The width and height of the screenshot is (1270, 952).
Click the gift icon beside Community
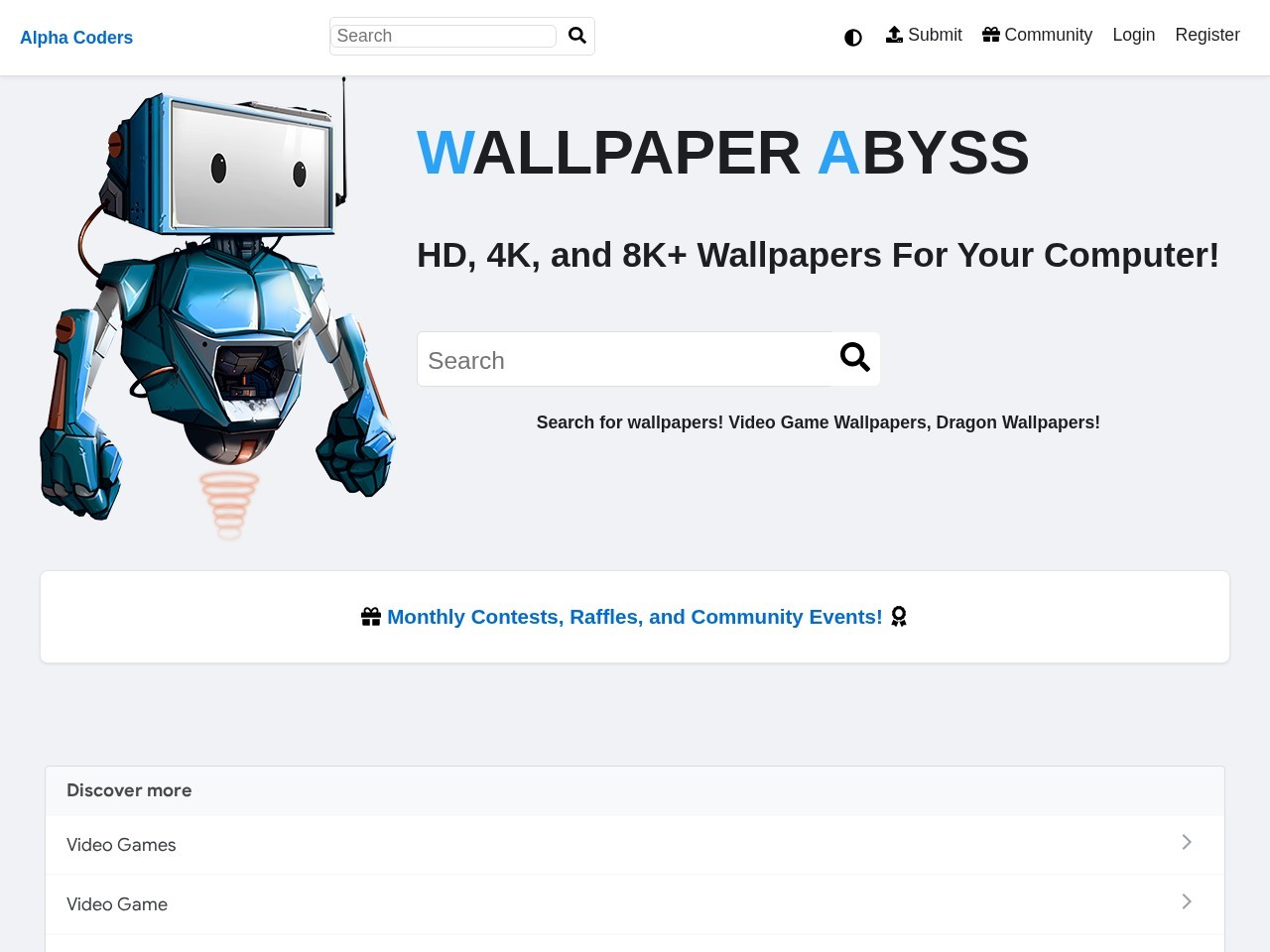pos(991,34)
